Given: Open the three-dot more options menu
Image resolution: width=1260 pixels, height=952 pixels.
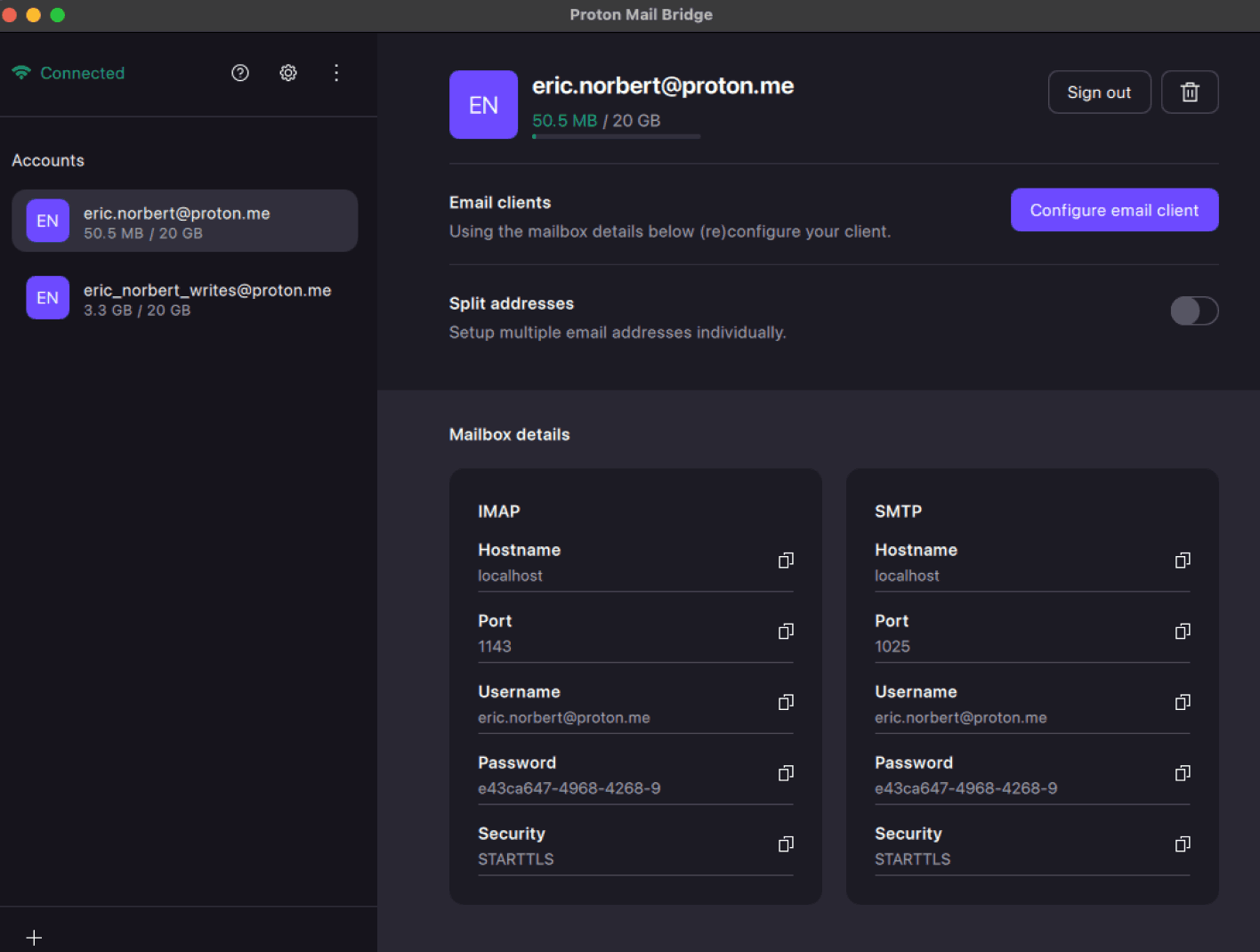Looking at the screenshot, I should (x=336, y=73).
